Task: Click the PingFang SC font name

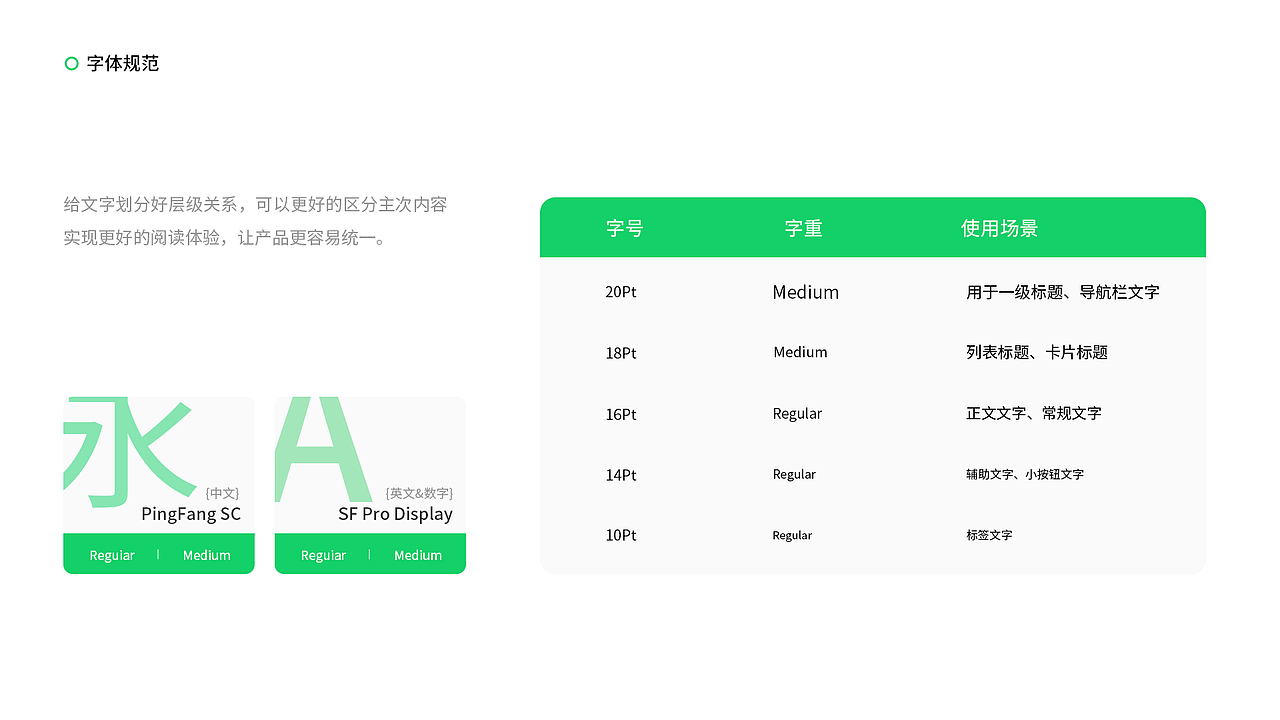Action: coord(191,514)
